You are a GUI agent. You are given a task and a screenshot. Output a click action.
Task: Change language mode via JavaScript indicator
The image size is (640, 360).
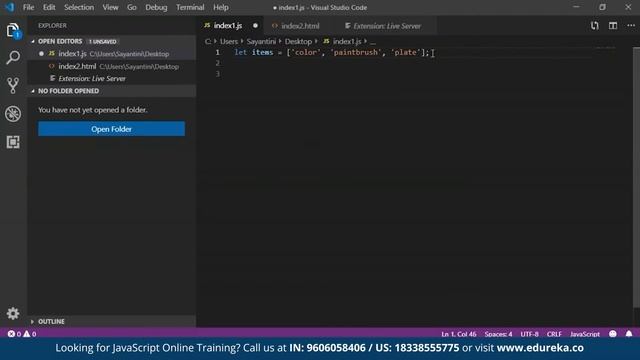(585, 334)
